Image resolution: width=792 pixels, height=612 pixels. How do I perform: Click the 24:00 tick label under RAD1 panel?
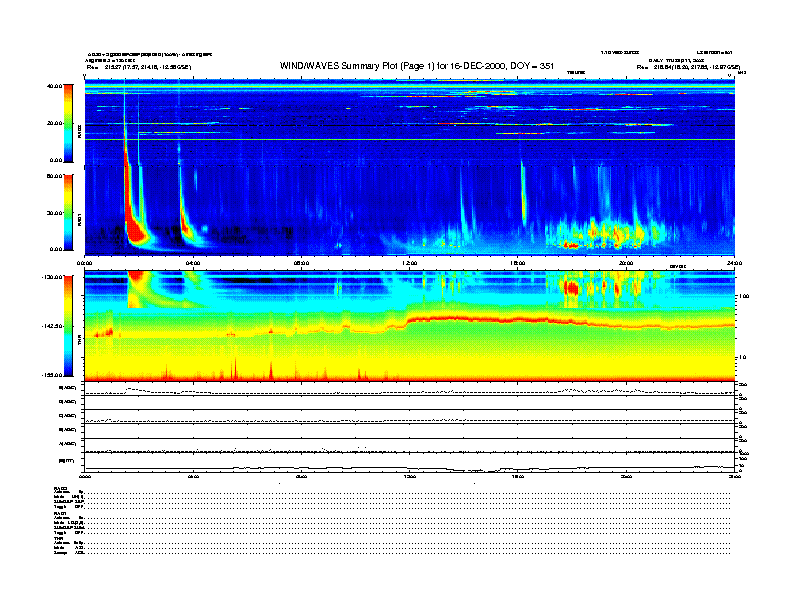[x=734, y=263]
